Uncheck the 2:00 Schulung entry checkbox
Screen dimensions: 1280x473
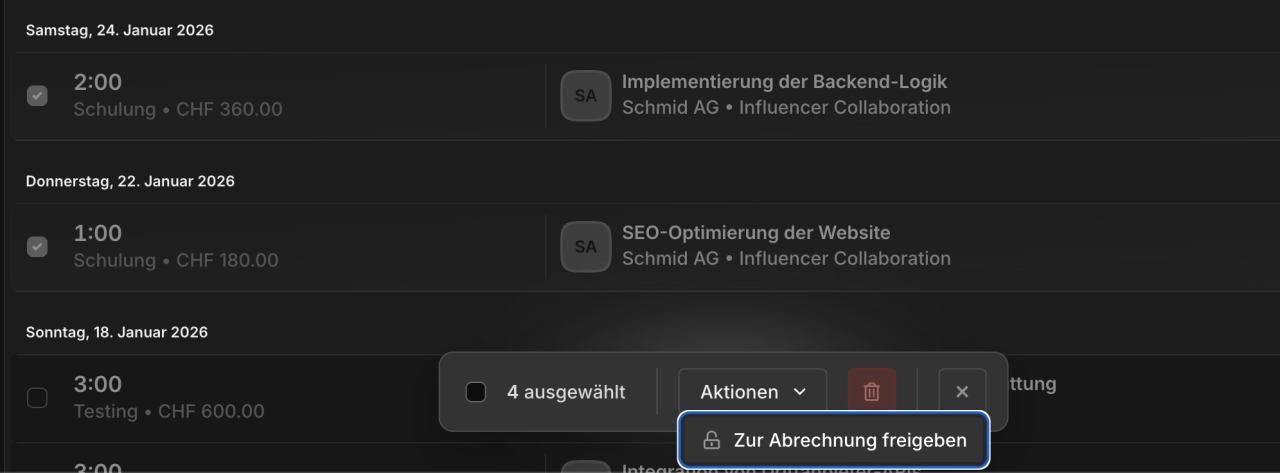[x=37, y=96]
